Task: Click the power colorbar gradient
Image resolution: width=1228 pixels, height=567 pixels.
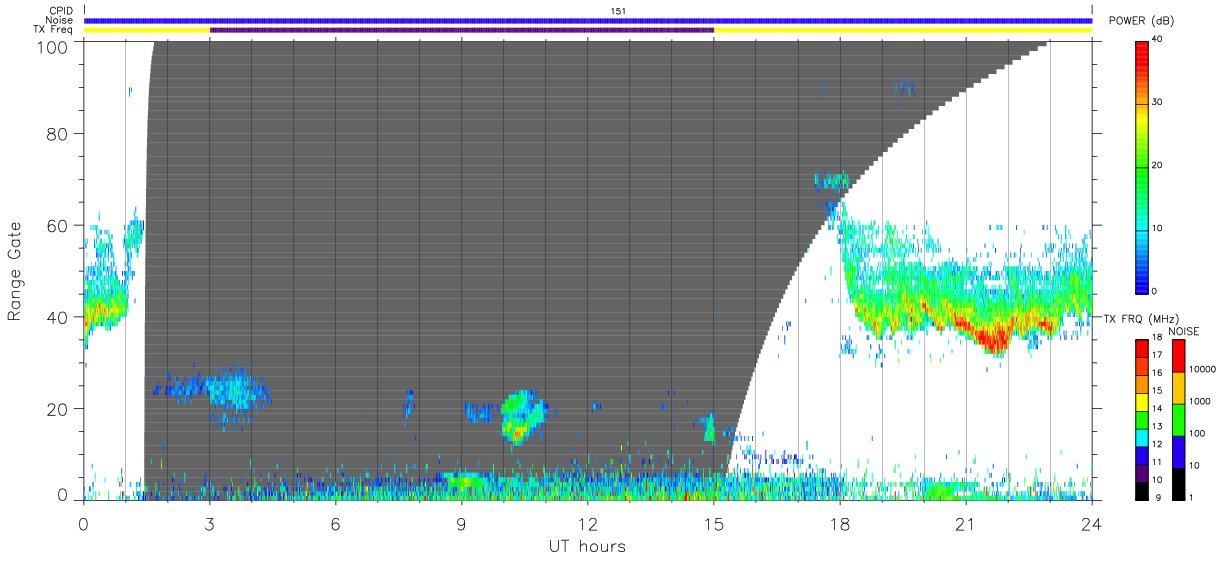Action: pos(1142,166)
